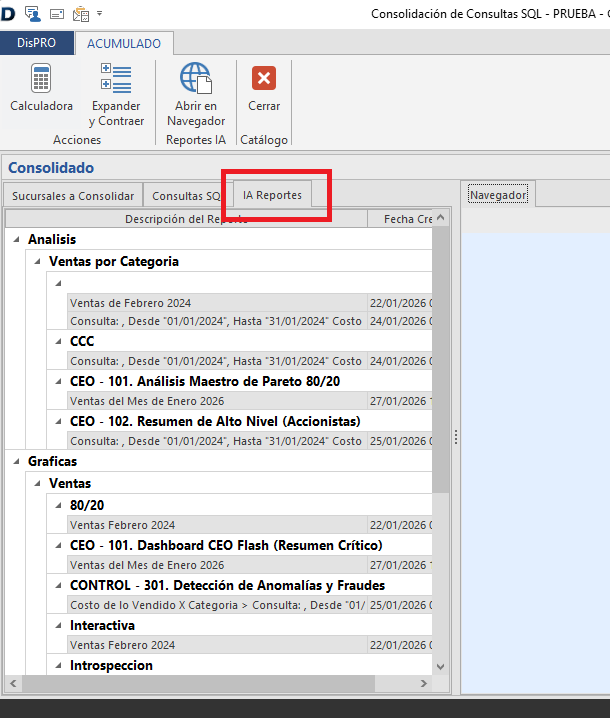Collapse the Ventas node under Graficas
The height and width of the screenshot is (718, 610).
38,484
